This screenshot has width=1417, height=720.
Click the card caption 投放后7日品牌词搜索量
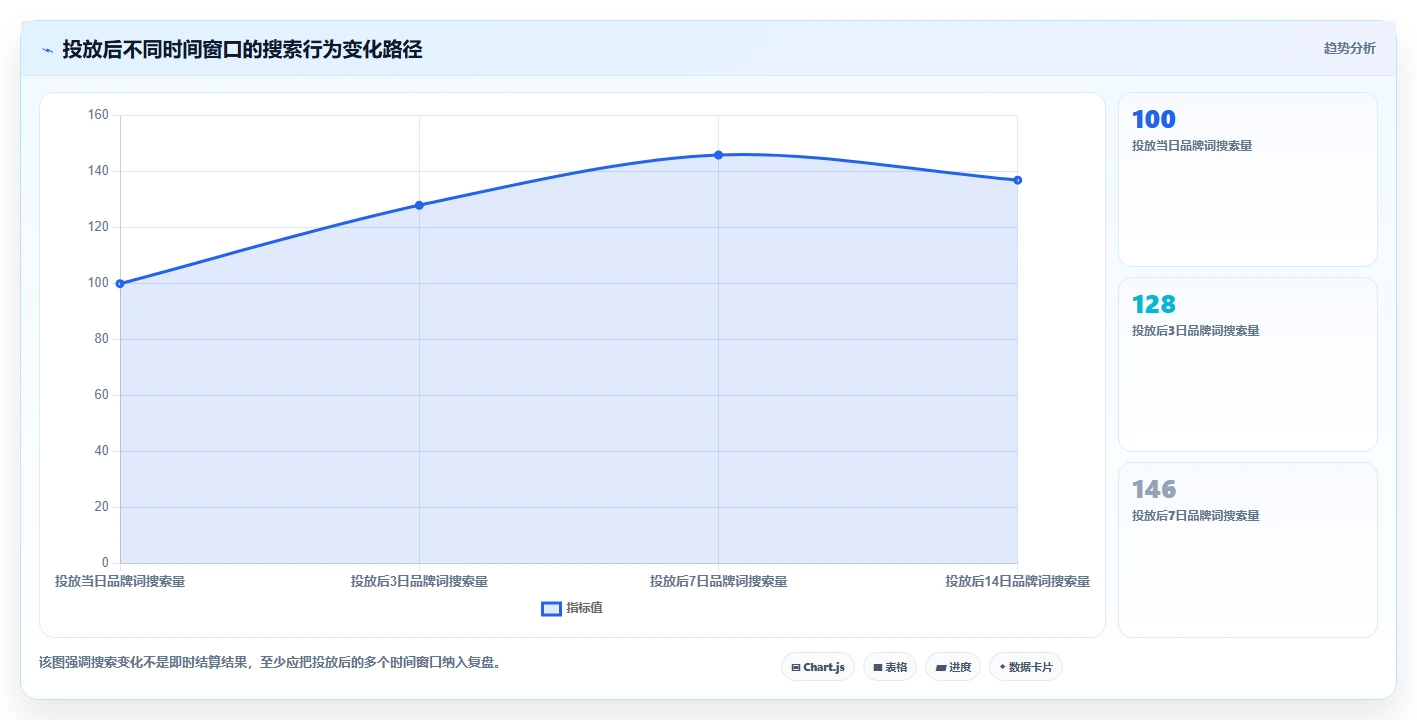[1195, 516]
